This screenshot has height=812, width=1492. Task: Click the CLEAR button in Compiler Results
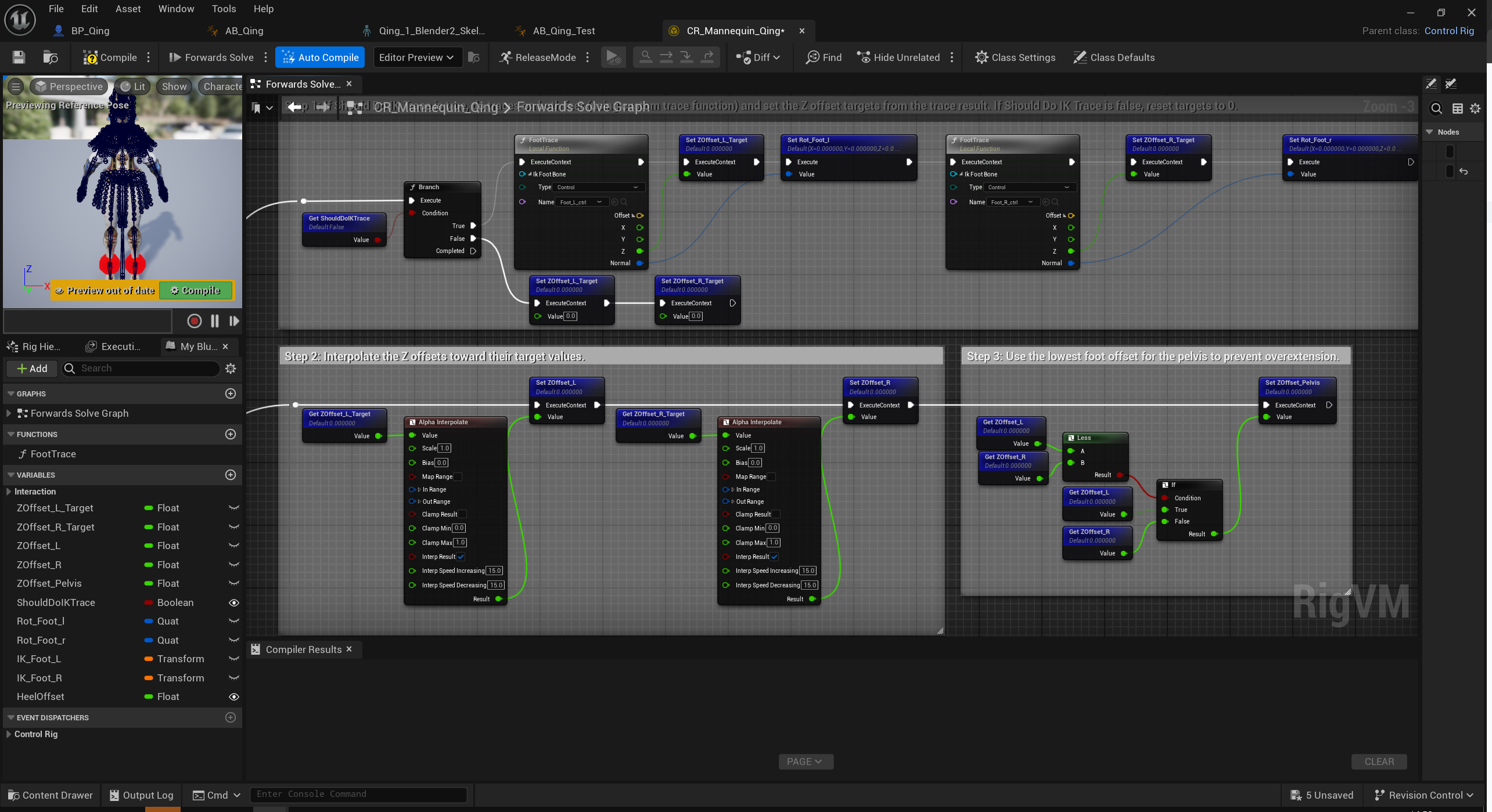coord(1379,762)
